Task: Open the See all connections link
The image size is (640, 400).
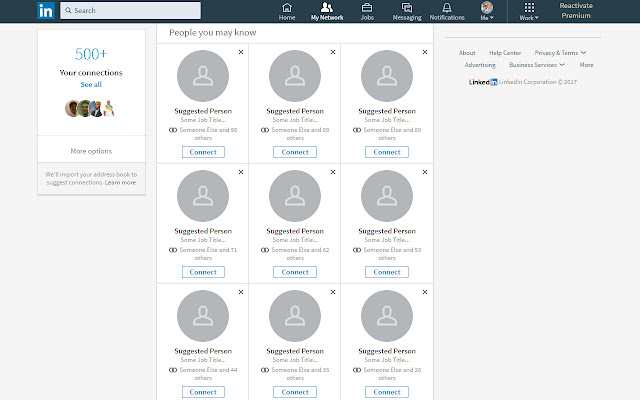Action: 91,84
